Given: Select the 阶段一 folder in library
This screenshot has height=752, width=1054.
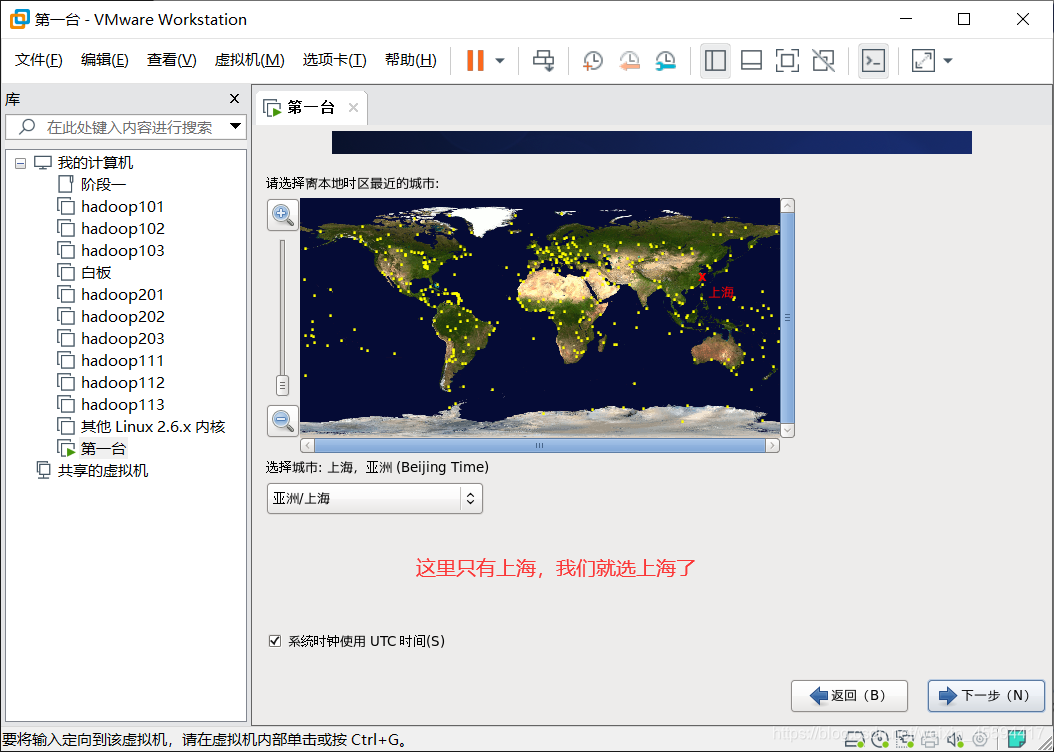Looking at the screenshot, I should point(104,184).
